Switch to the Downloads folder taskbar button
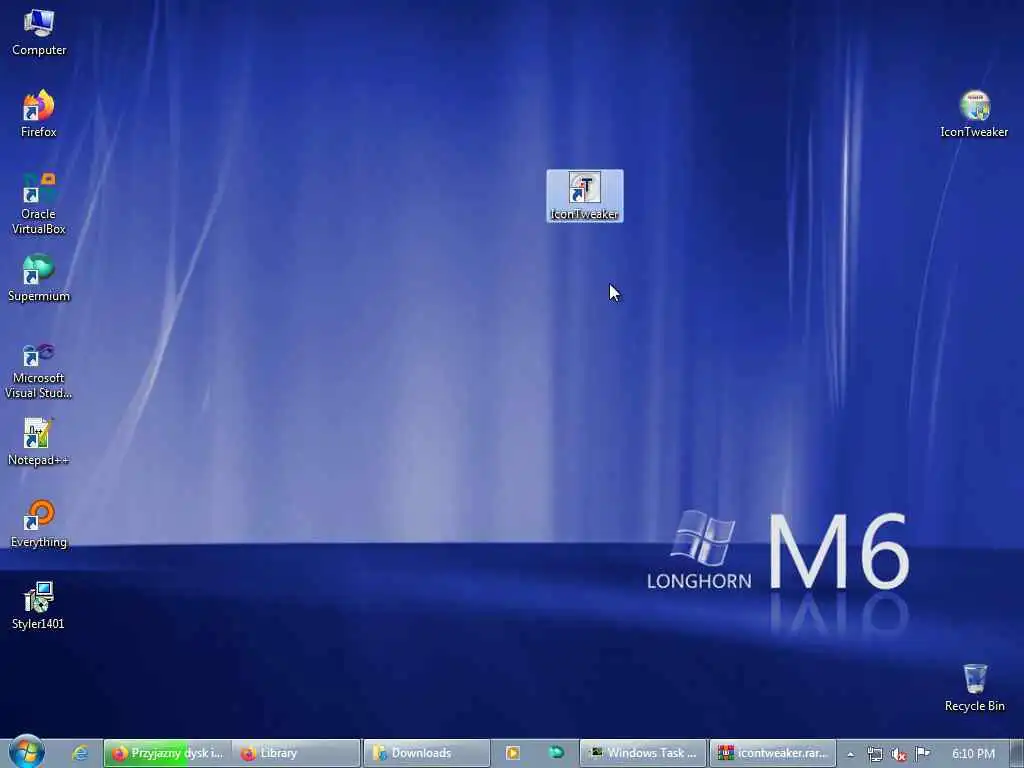Screen dimensions: 1024x768 [426, 753]
